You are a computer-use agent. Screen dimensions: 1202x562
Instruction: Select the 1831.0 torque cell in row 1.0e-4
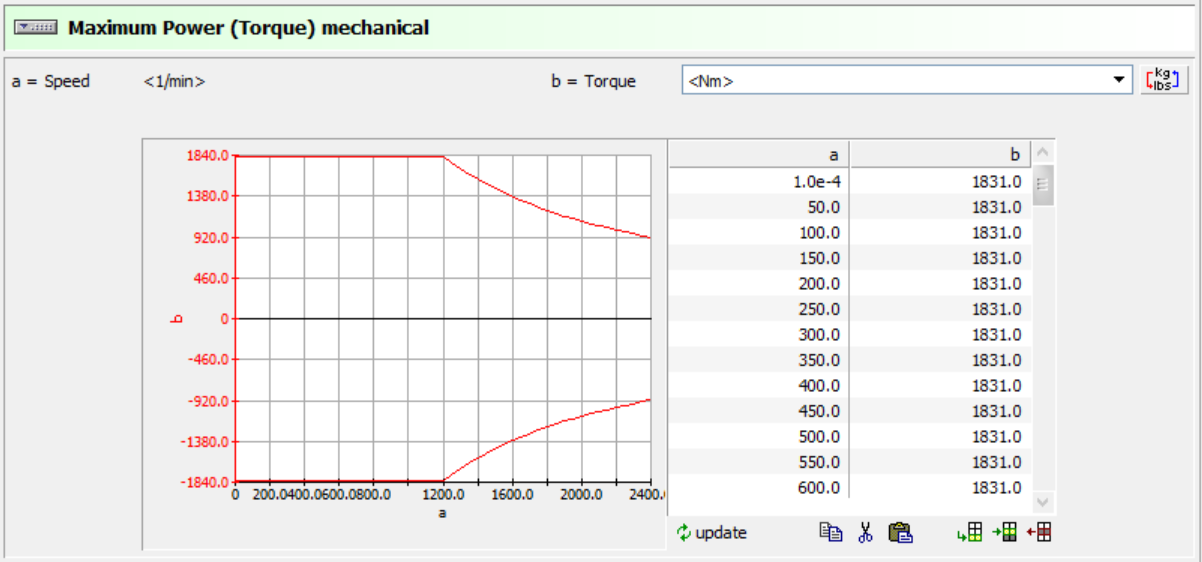point(940,181)
